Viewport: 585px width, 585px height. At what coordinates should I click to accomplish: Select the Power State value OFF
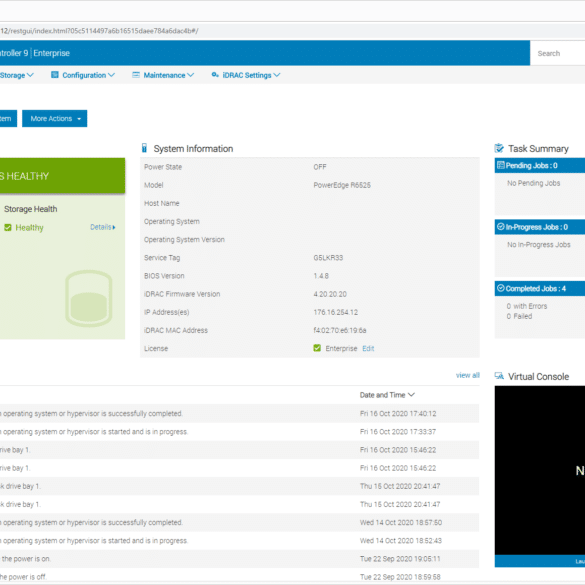320,167
